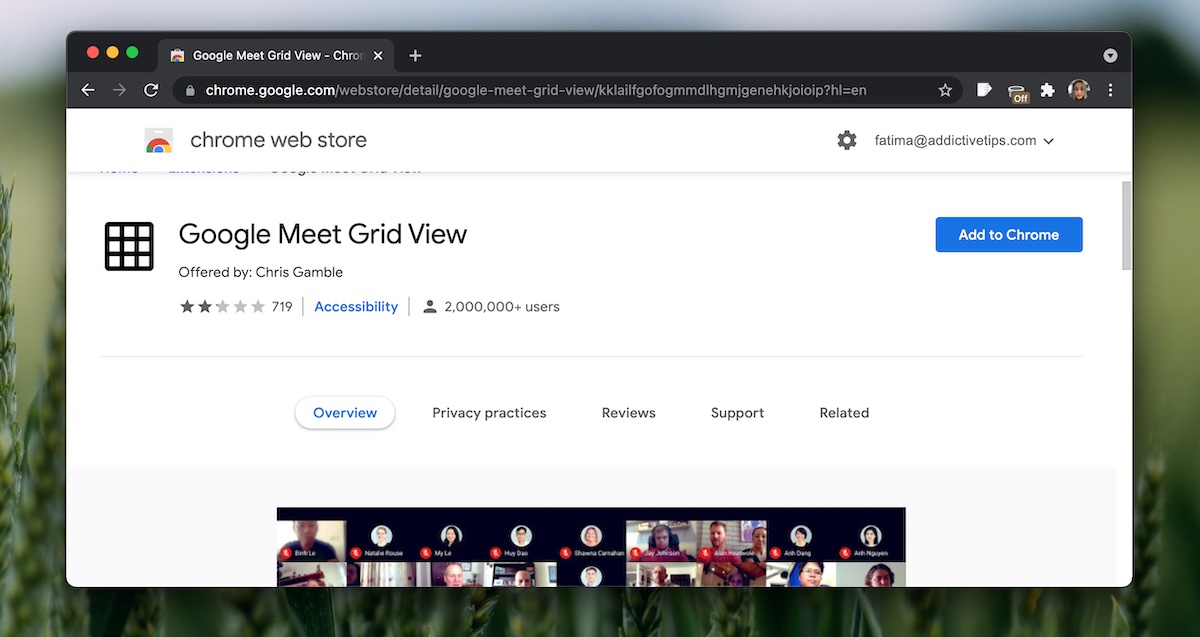The image size is (1200, 637).
Task: Open the Chrome three-dot menu
Action: (x=1110, y=90)
